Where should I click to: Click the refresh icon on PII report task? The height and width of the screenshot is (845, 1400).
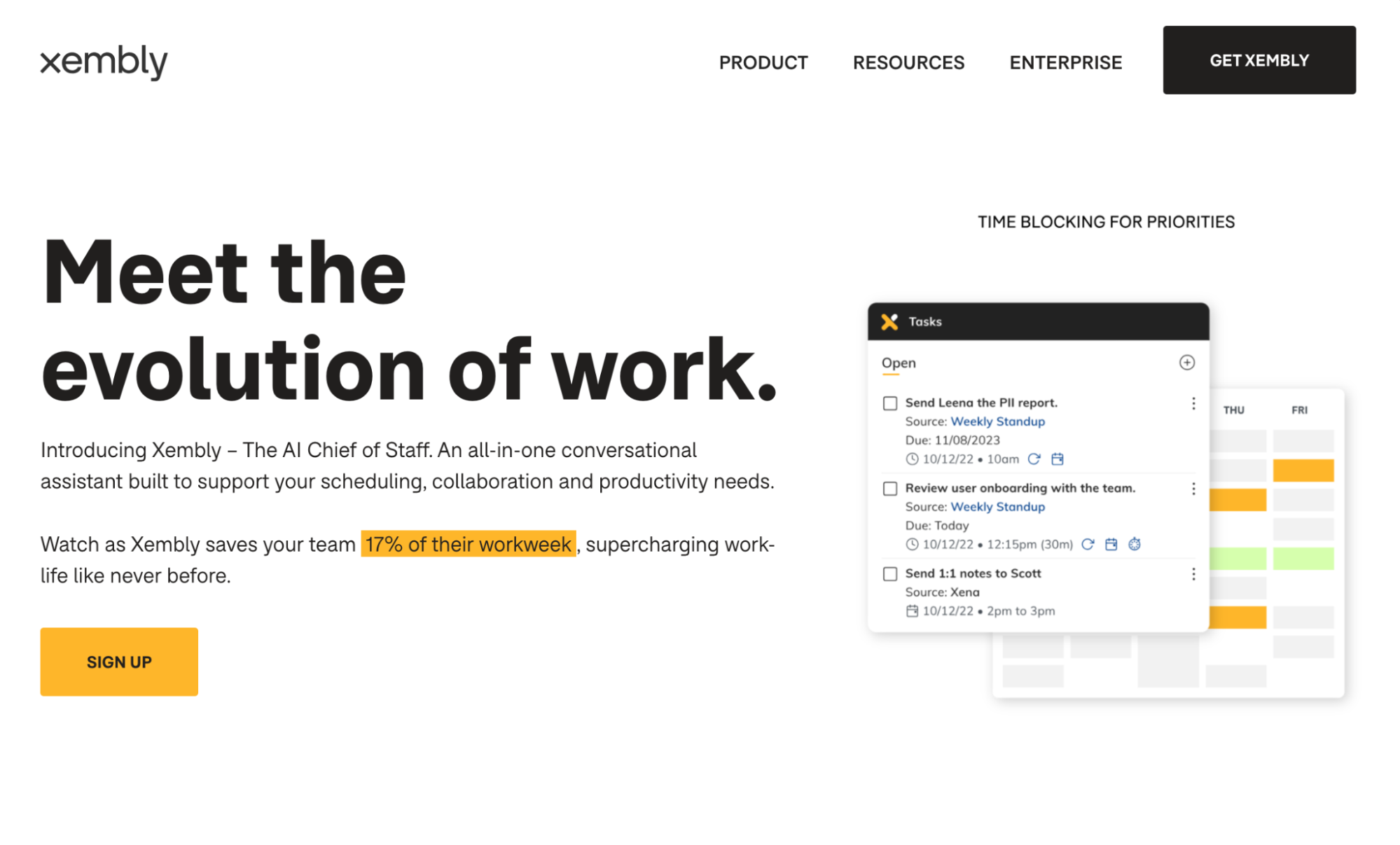pos(1034,459)
